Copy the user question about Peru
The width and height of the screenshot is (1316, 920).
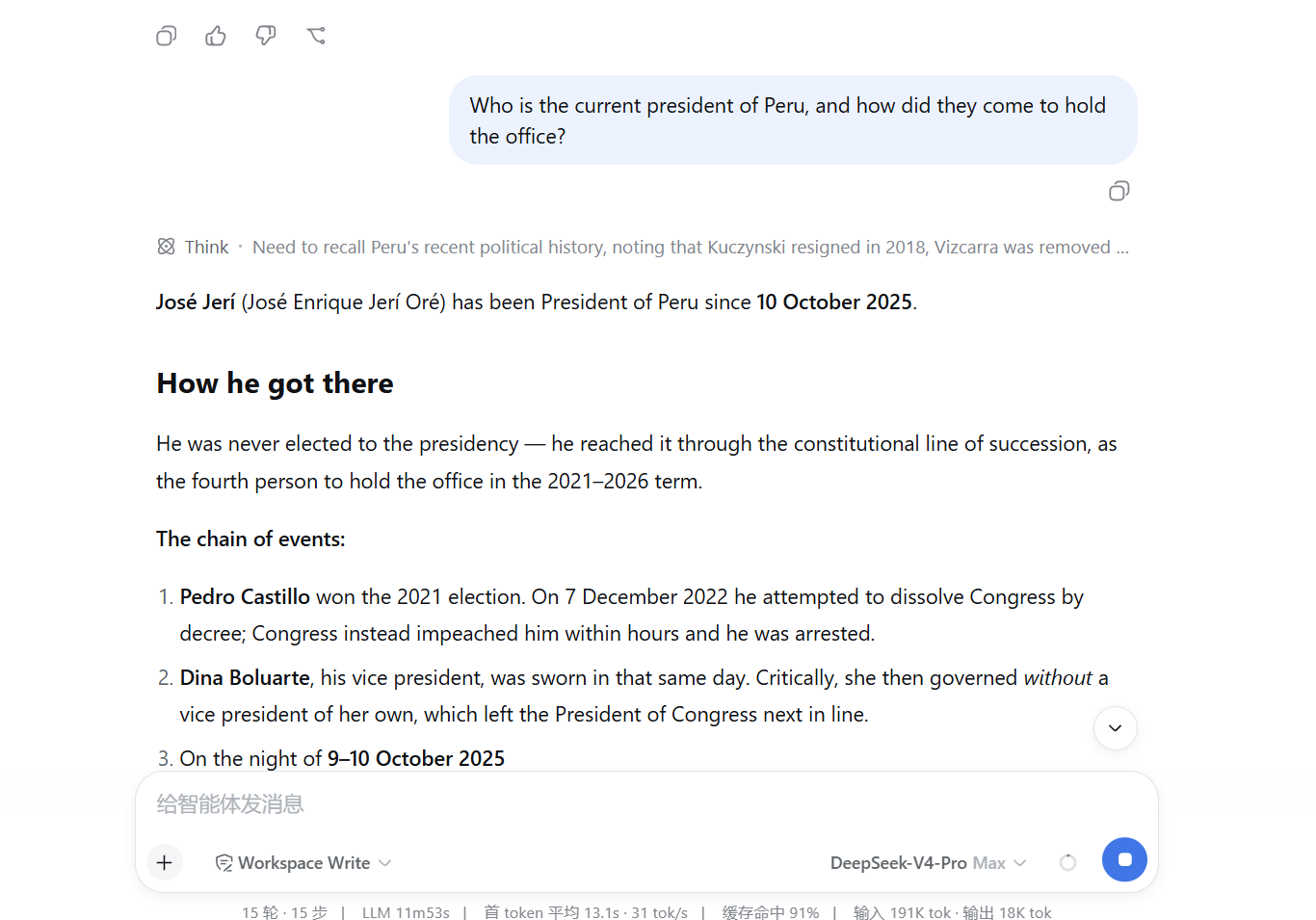tap(1119, 191)
